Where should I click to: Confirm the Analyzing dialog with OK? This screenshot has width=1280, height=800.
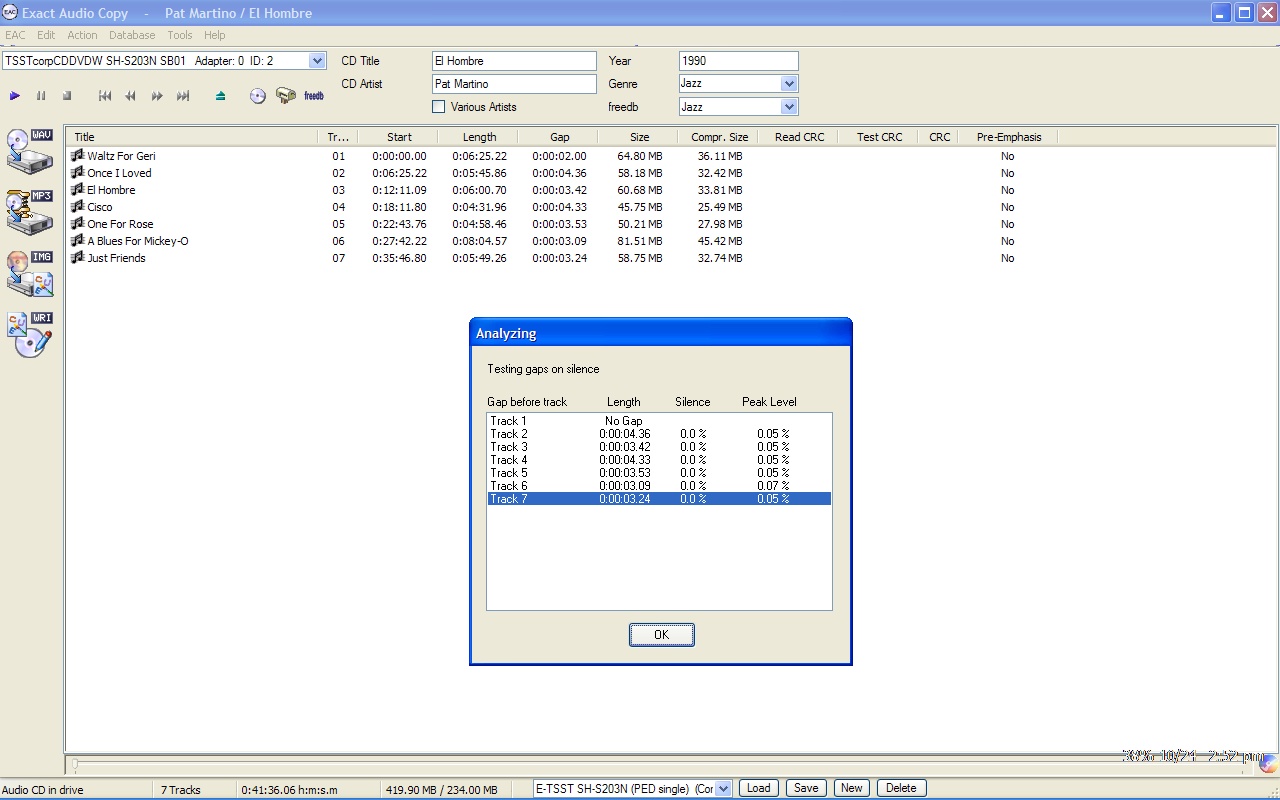661,635
